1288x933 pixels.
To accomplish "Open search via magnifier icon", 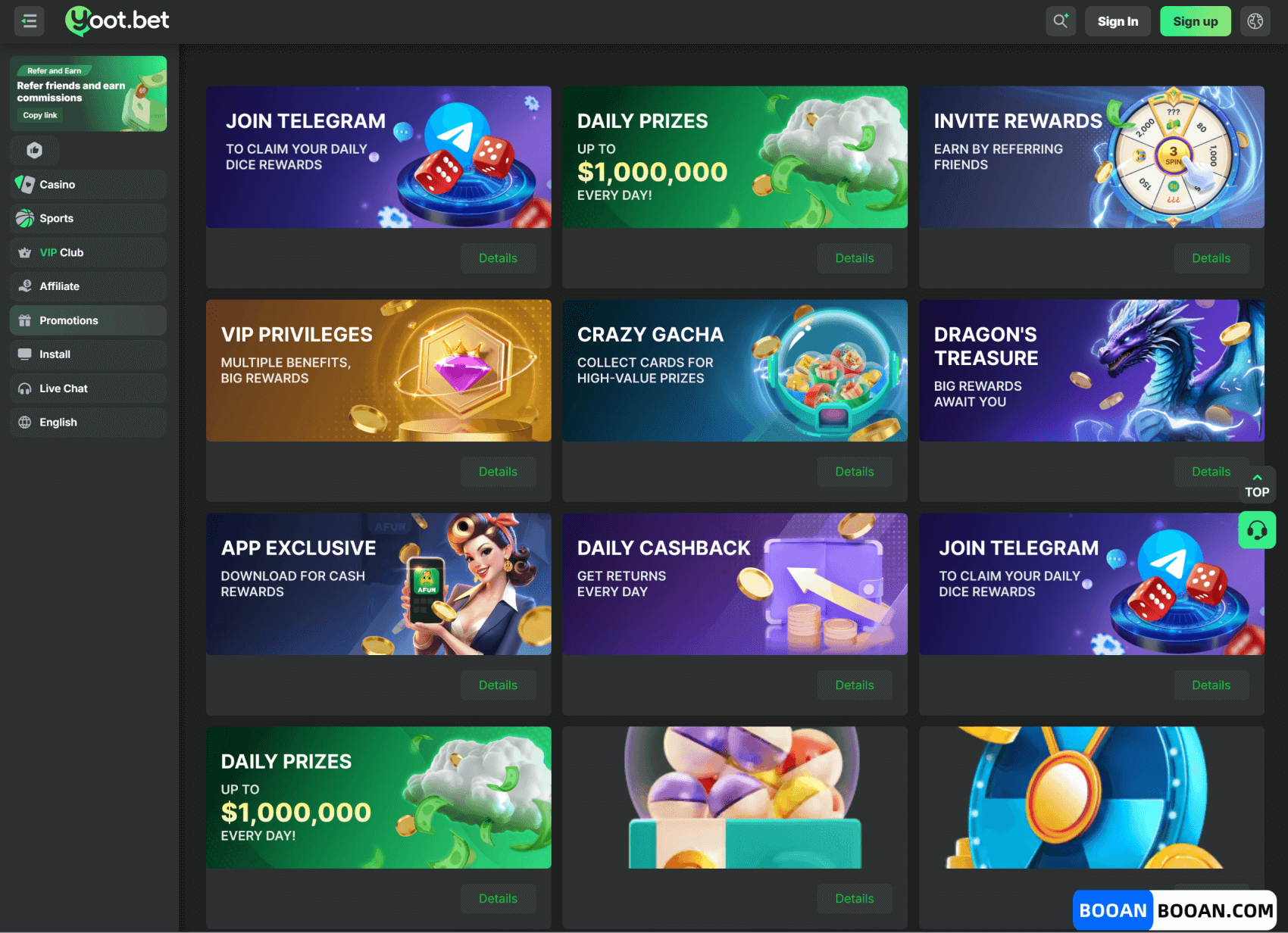I will tap(1061, 21).
